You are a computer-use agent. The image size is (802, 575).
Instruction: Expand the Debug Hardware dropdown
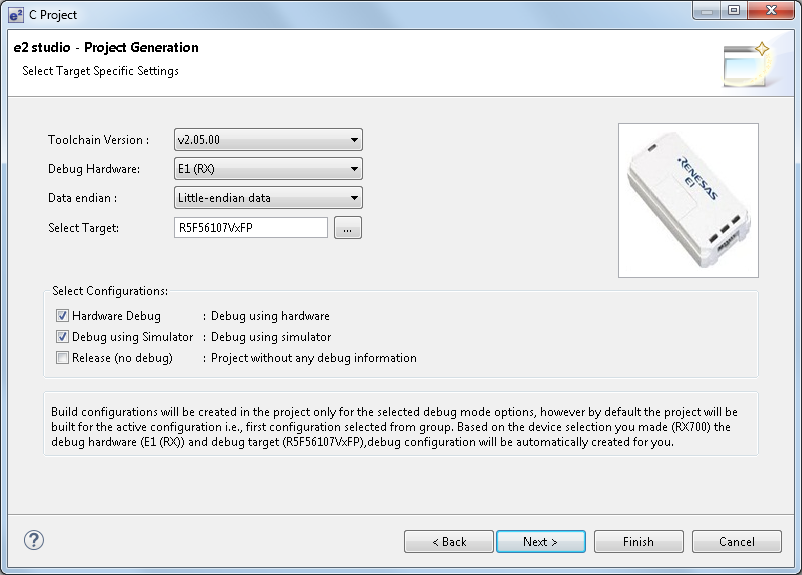[268, 169]
